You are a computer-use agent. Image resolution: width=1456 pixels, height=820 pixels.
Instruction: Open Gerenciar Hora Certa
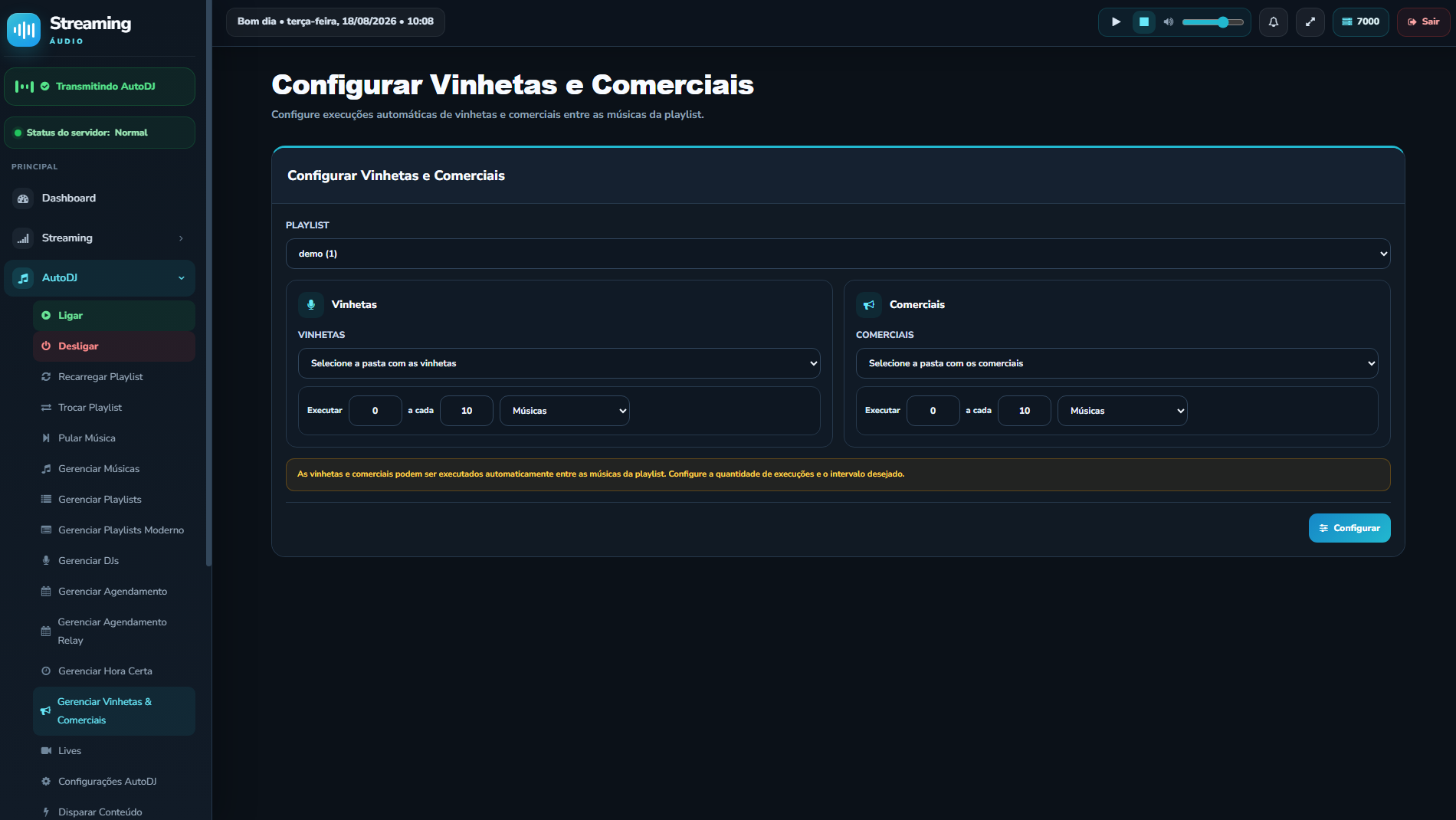click(114, 671)
